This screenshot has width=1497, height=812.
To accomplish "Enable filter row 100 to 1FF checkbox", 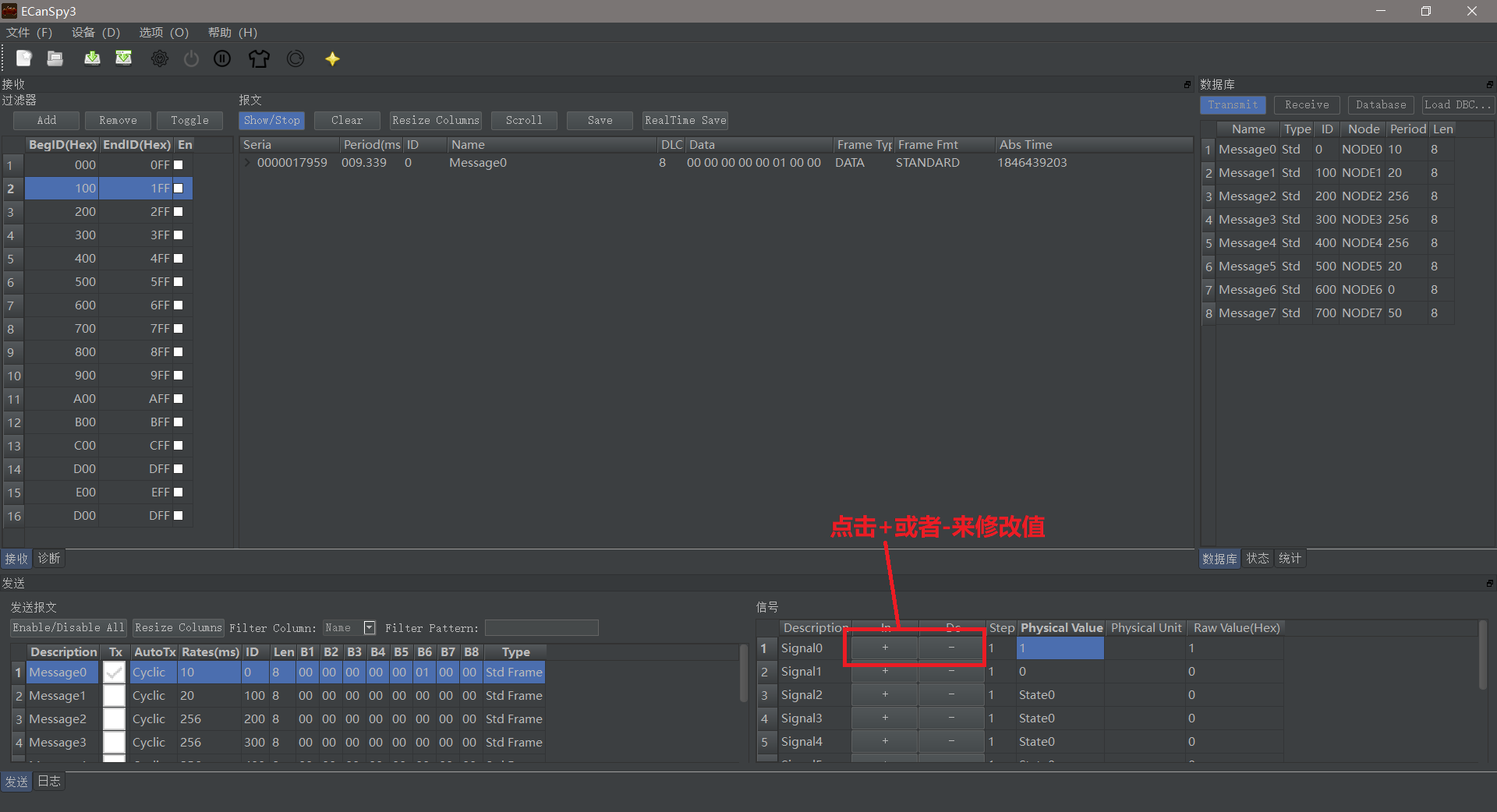I will coord(178,189).
